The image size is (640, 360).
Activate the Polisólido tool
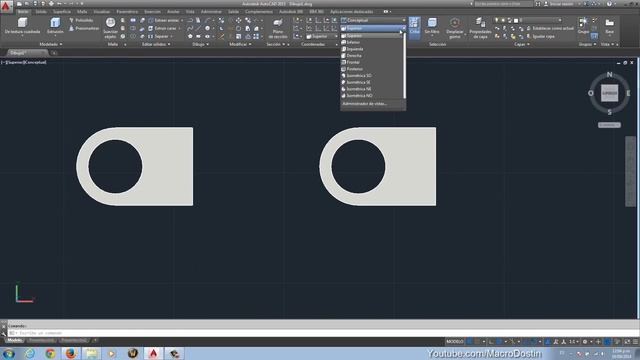(81, 20)
